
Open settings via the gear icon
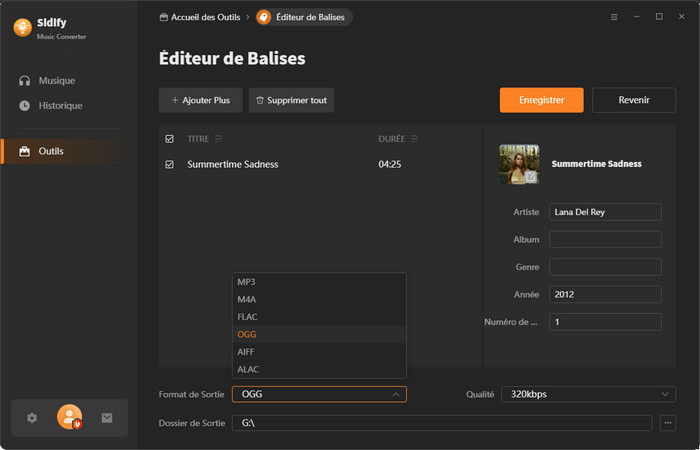pyautogui.click(x=32, y=418)
